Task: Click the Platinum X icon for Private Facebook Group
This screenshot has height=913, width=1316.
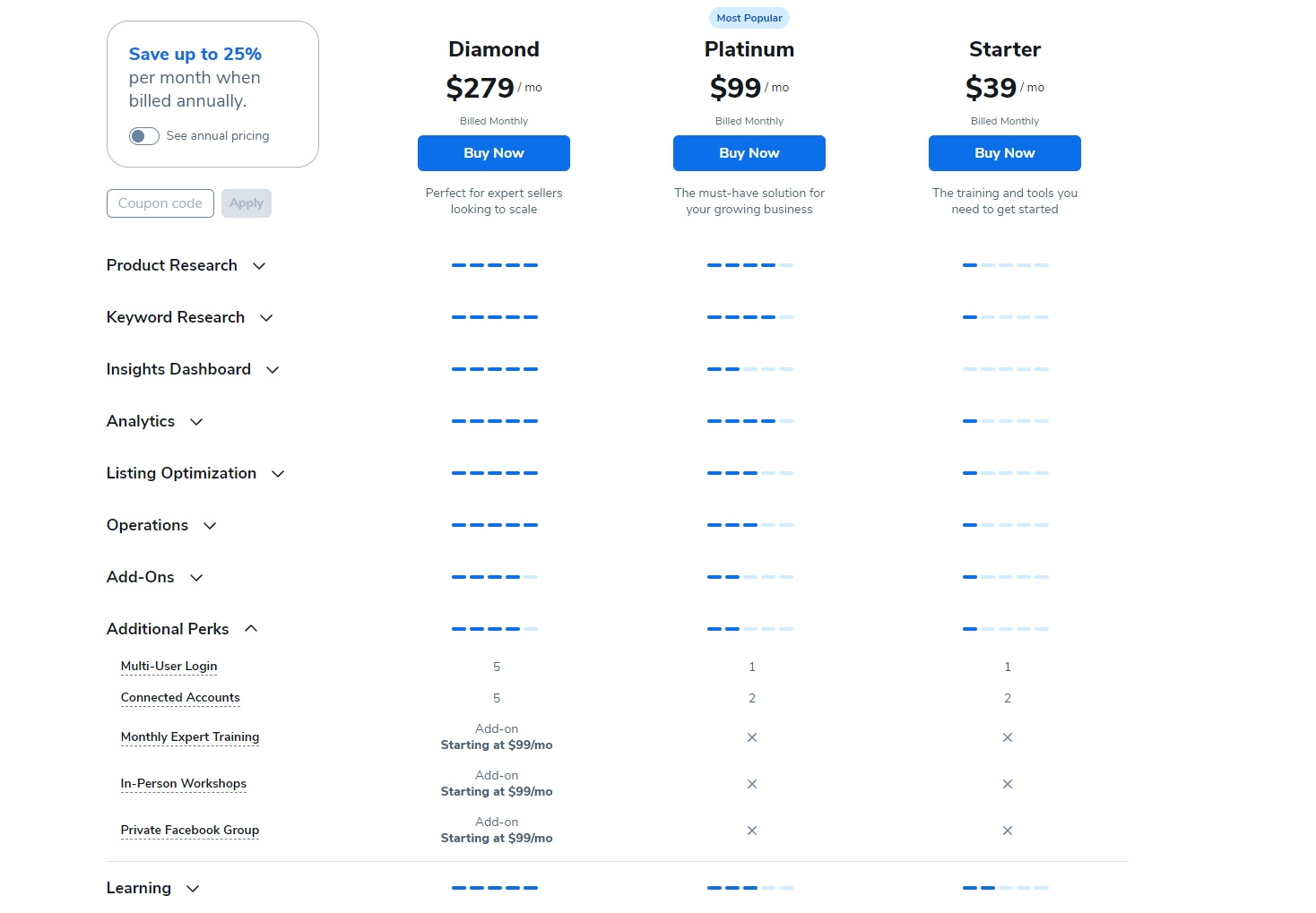Action: (x=752, y=831)
